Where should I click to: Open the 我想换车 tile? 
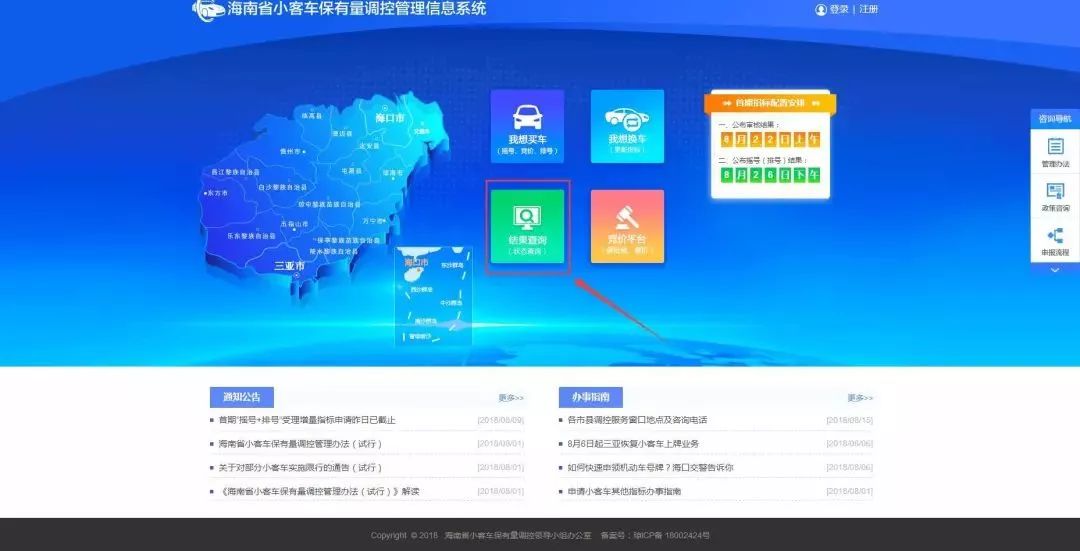click(627, 126)
